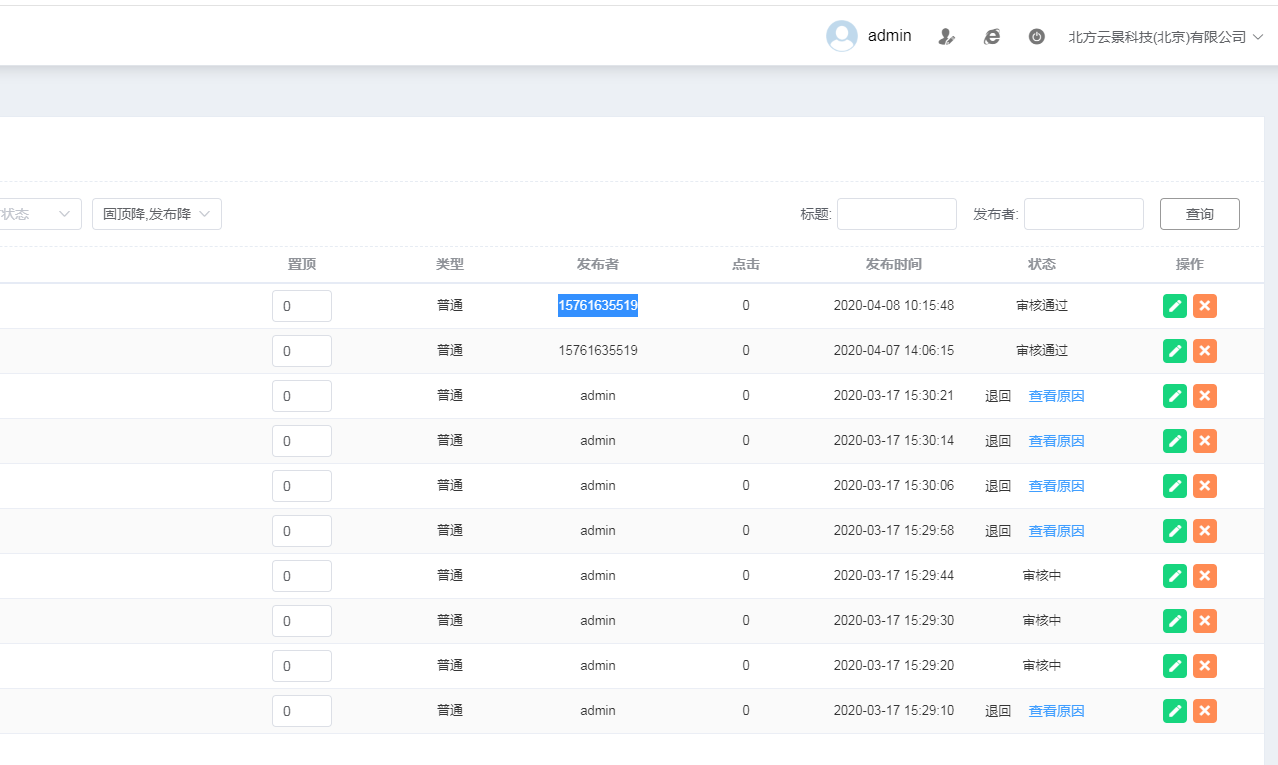The image size is (1278, 765).
Task: Open 查看原因 link for 15:29:58 post
Action: tap(1056, 531)
